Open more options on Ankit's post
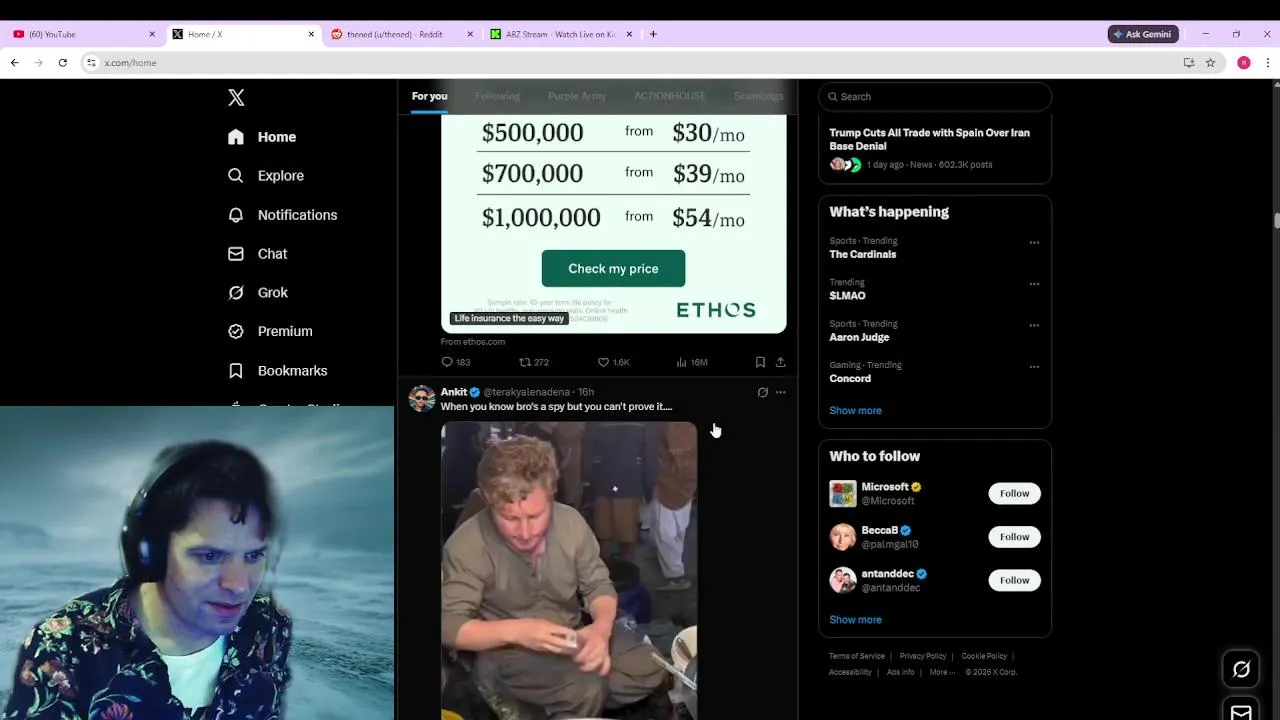 coord(780,392)
